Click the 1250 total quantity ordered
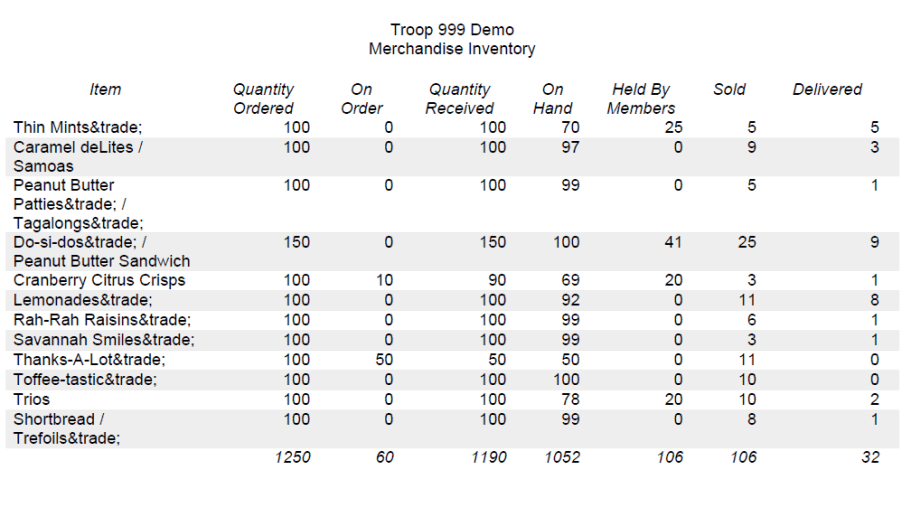Image resolution: width=900 pixels, height=506 pixels. [x=292, y=457]
